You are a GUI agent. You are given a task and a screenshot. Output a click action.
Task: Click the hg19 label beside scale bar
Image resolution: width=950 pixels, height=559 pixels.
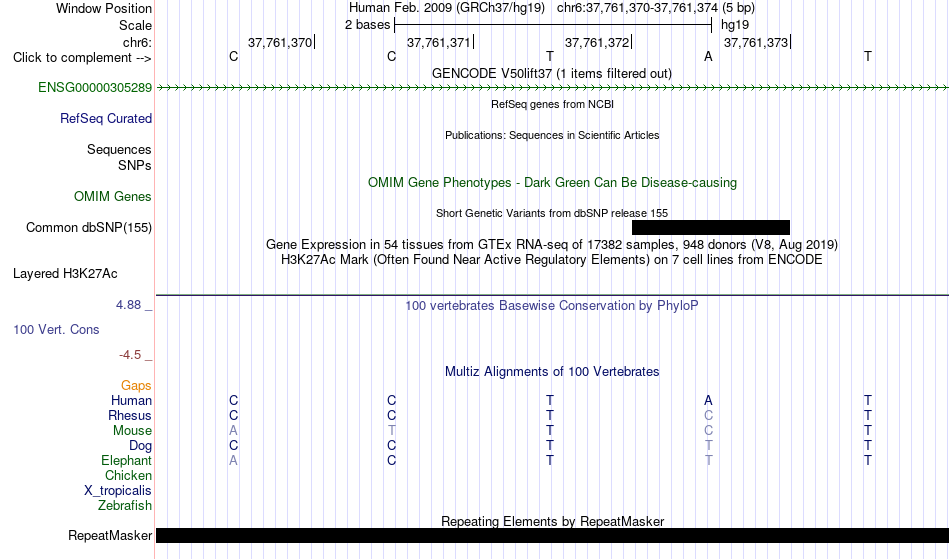coord(735,25)
